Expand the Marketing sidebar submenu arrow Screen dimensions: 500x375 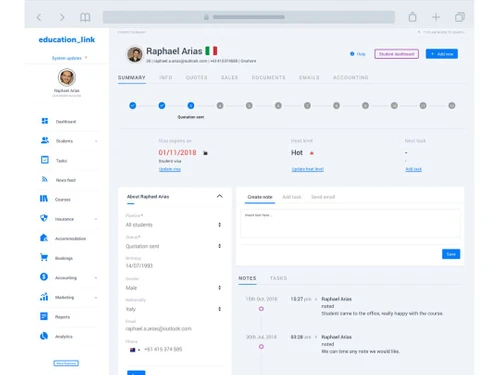(x=96, y=297)
